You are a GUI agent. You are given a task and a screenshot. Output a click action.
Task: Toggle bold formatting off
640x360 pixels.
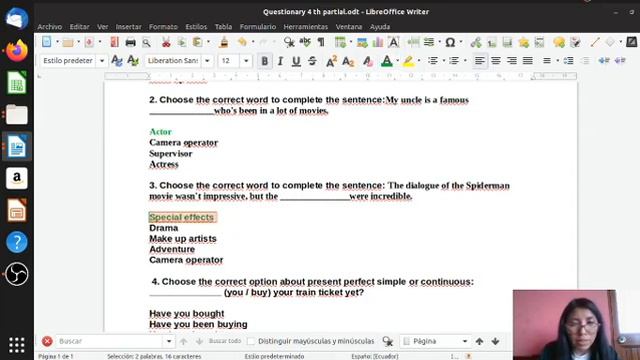(264, 61)
